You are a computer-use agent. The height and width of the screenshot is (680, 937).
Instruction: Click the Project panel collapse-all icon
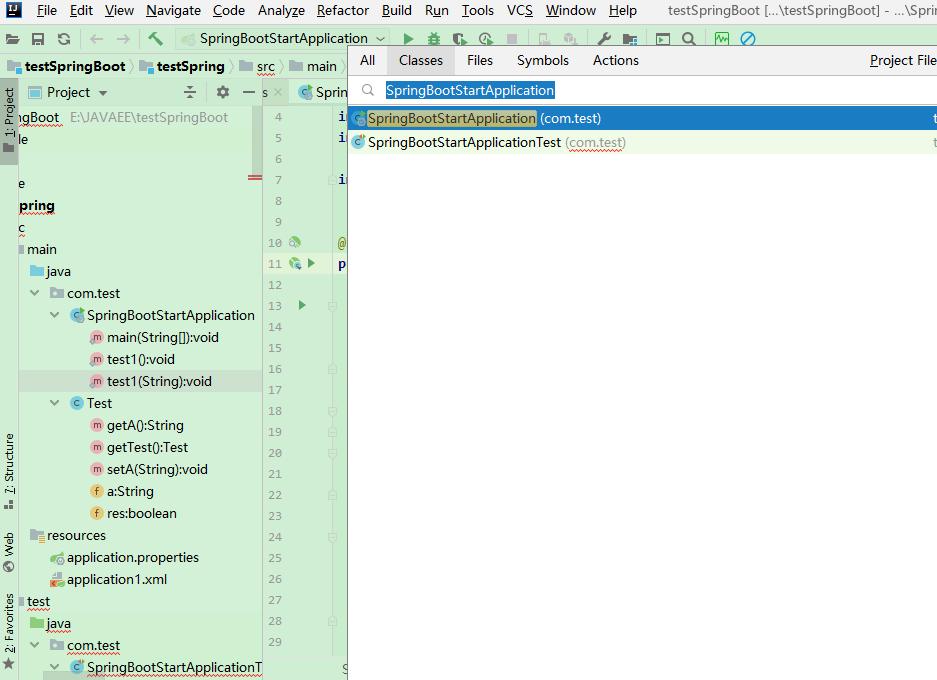[190, 92]
